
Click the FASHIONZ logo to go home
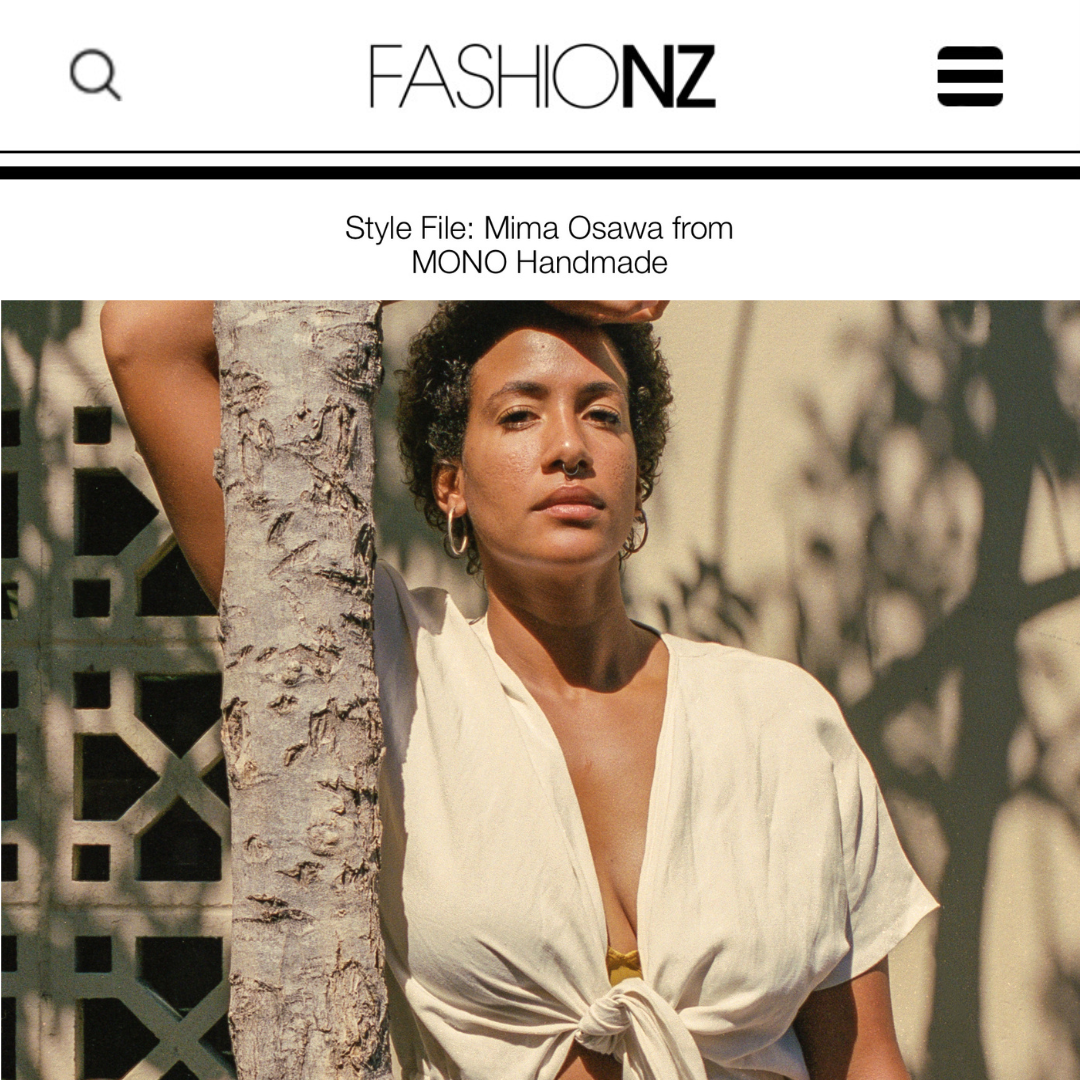point(543,76)
